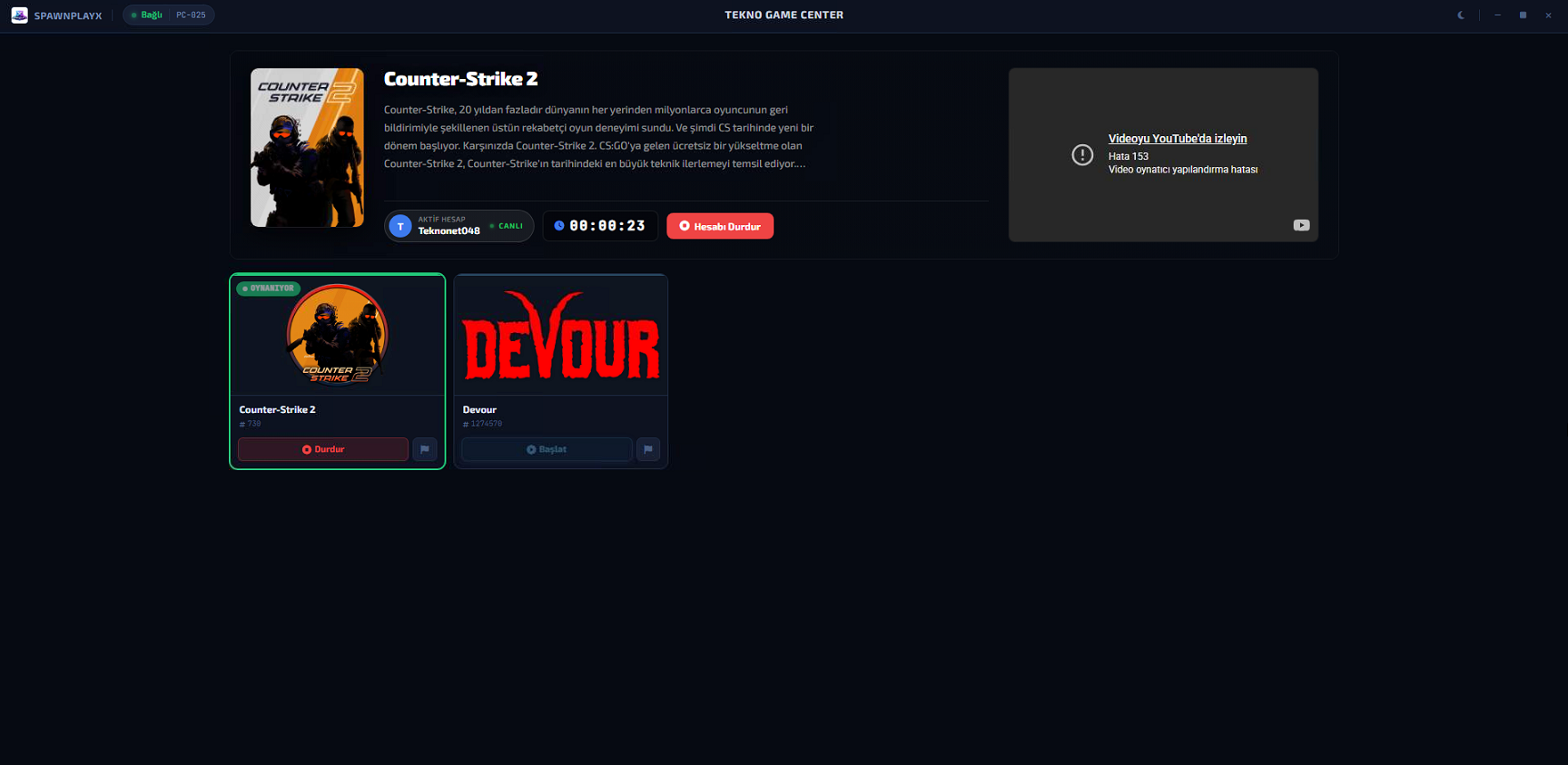Click the Counter-Strike 2 heading

[460, 79]
